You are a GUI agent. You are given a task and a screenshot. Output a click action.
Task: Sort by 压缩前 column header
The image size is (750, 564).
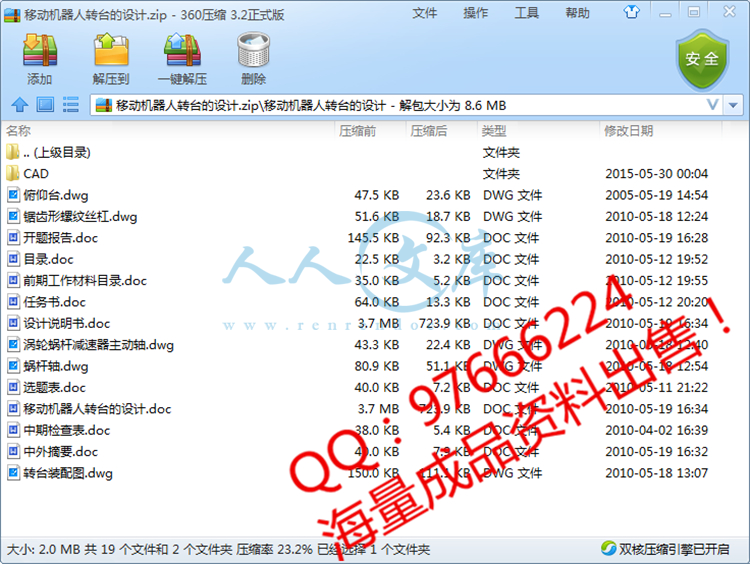coord(357,131)
